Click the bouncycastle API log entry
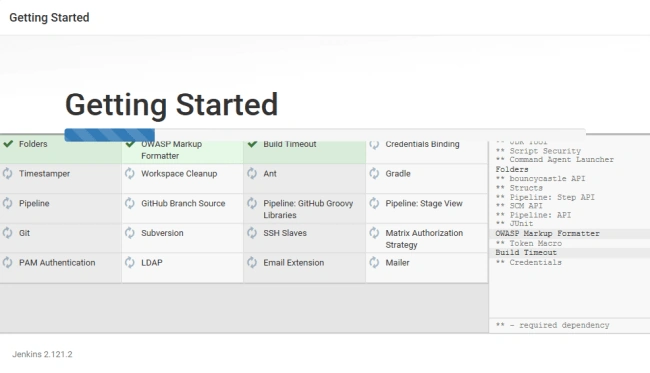 pyautogui.click(x=541, y=179)
